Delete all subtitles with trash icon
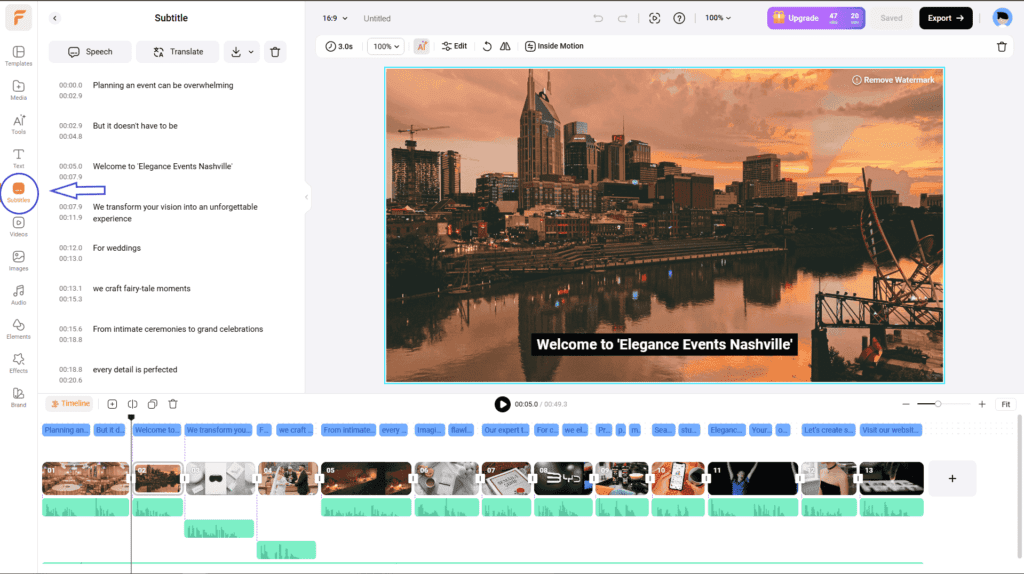The width and height of the screenshot is (1024, 574). [x=275, y=52]
